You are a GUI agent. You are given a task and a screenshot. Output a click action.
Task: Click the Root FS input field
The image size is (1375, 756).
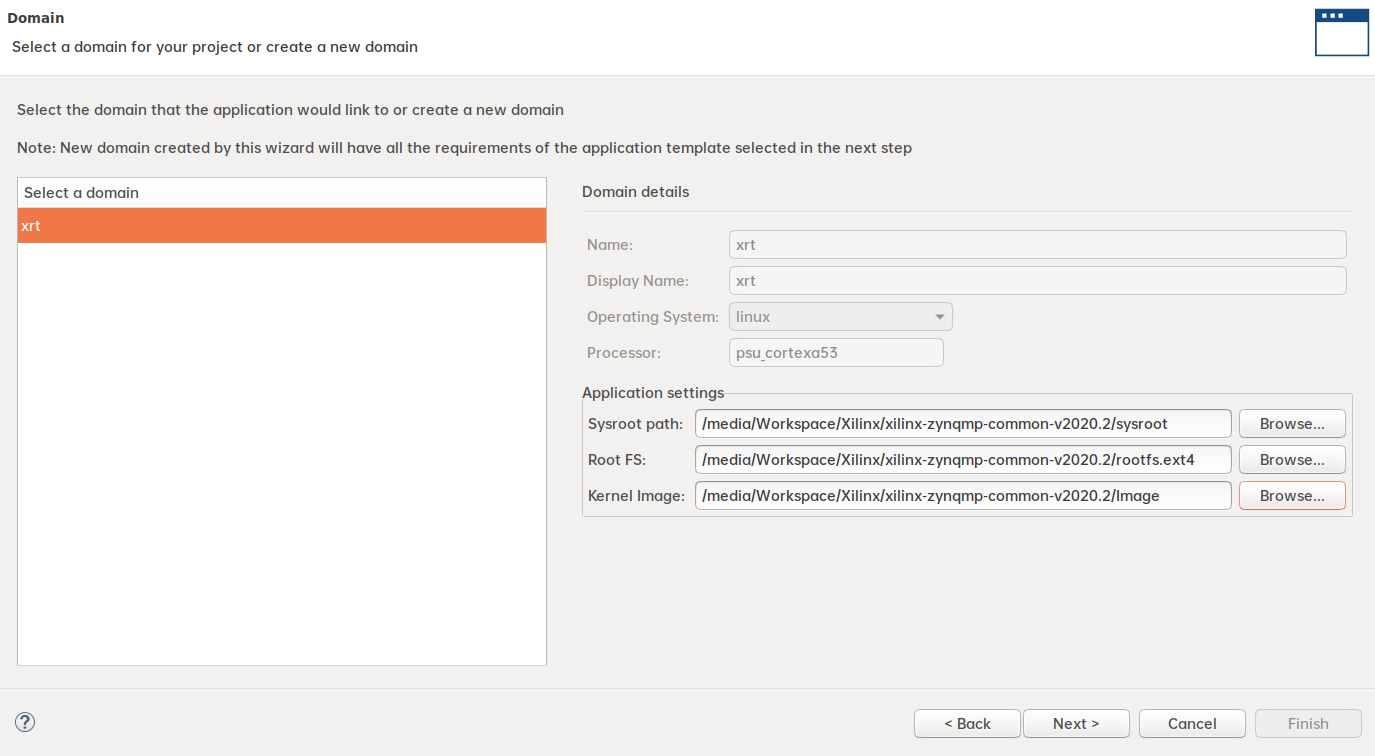[963, 460]
